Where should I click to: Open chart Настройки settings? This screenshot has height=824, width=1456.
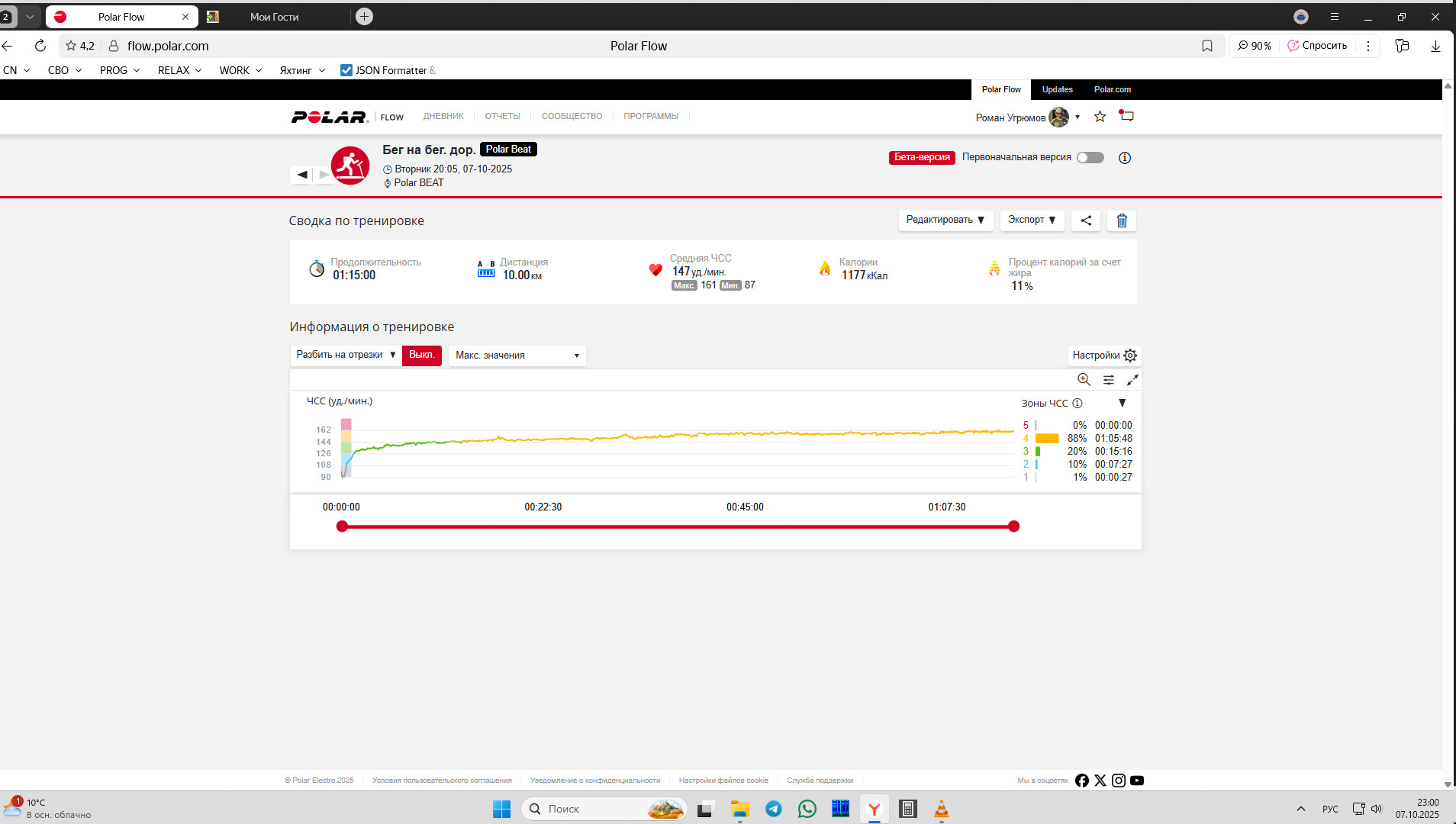pos(1104,356)
